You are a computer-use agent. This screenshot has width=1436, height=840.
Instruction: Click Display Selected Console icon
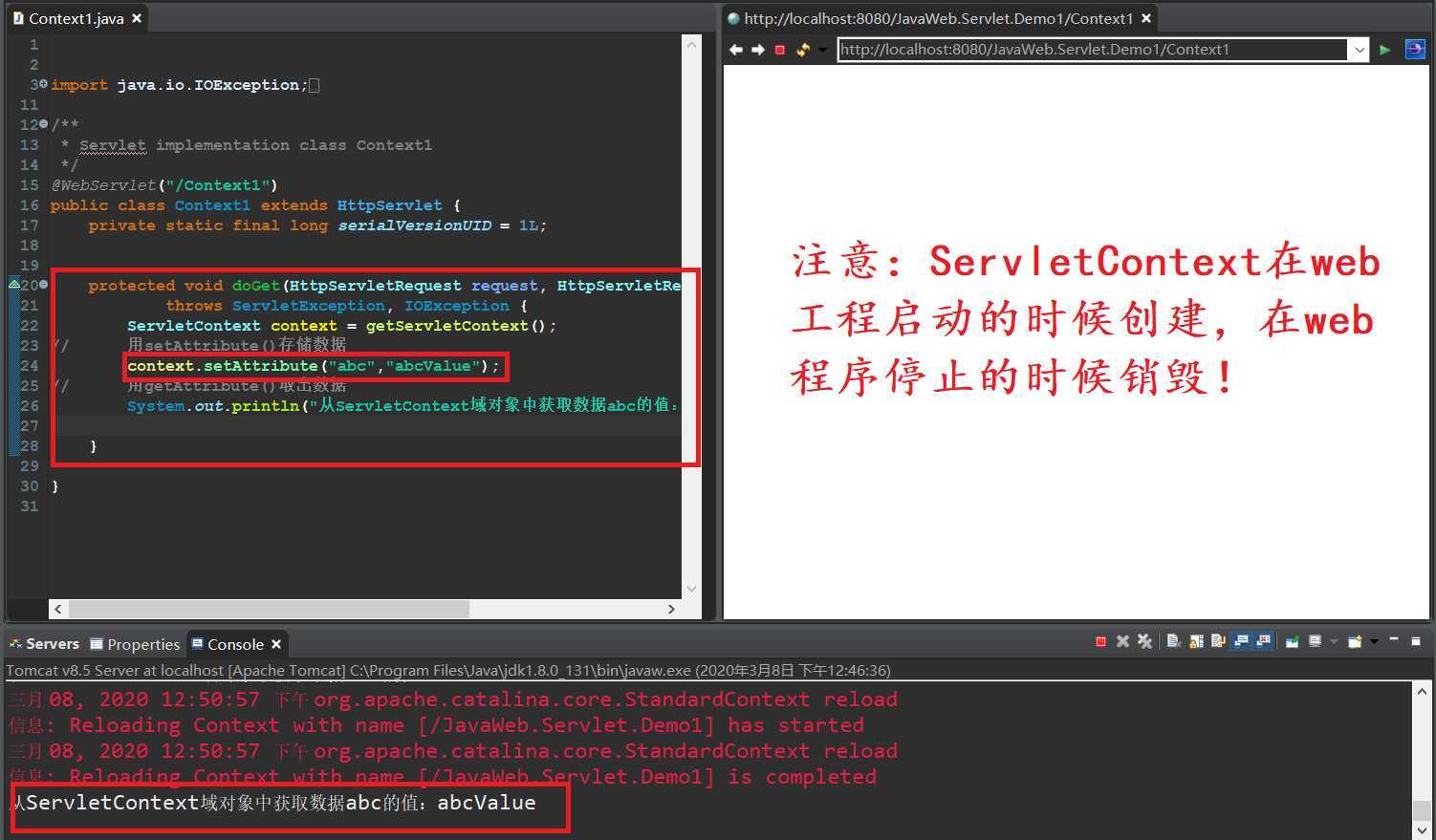click(1316, 642)
